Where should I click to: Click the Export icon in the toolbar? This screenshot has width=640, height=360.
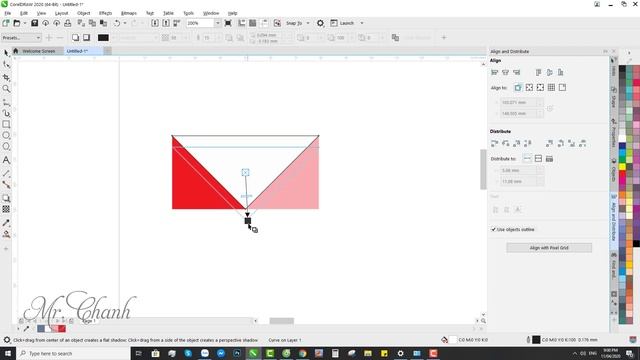pos(166,23)
